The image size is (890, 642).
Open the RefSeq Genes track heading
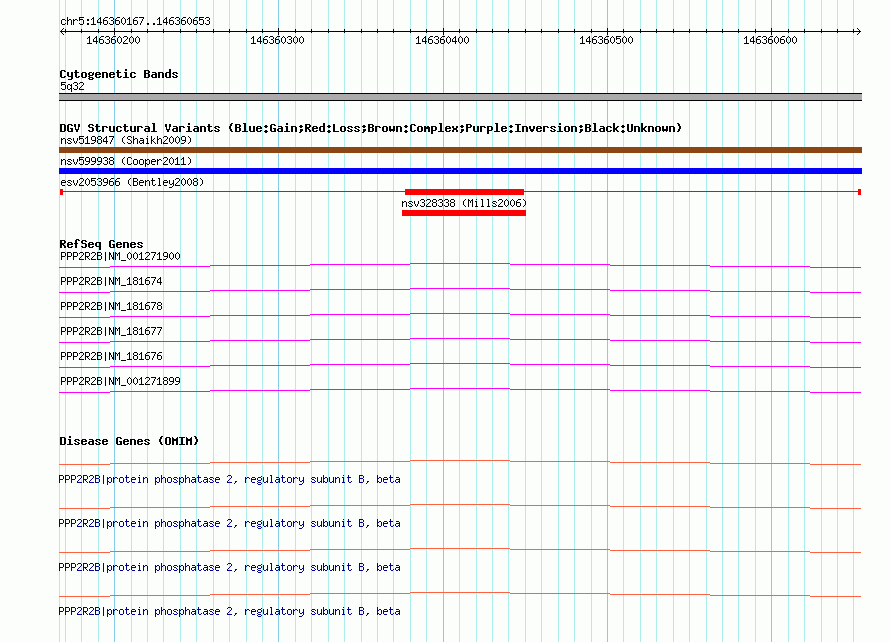[101, 244]
